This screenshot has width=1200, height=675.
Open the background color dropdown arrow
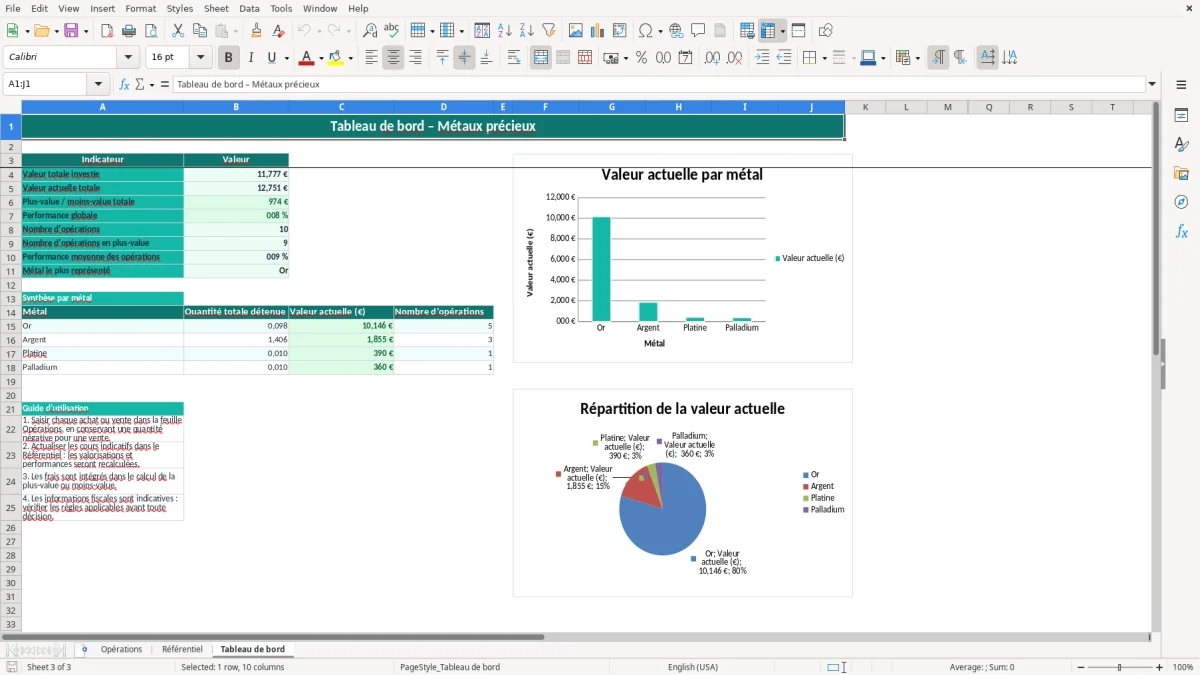click(351, 58)
